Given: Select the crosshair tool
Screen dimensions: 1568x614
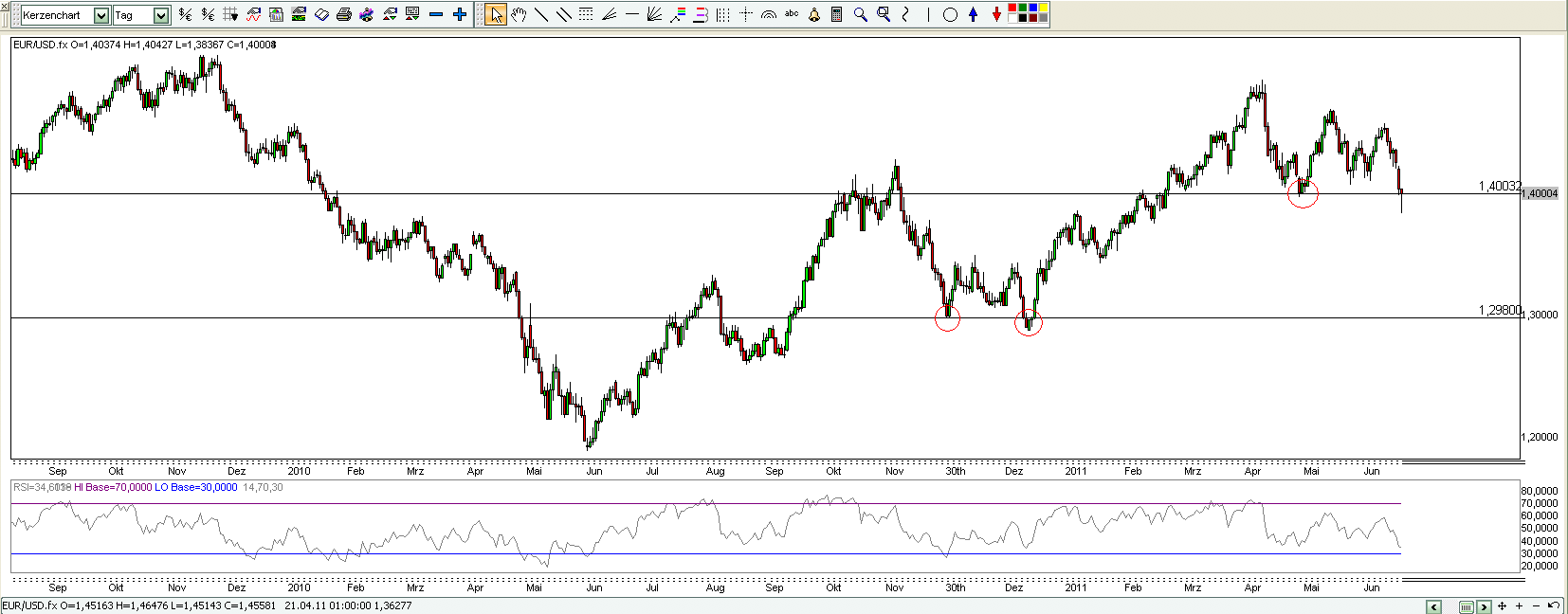Looking at the screenshot, I should (746, 14).
